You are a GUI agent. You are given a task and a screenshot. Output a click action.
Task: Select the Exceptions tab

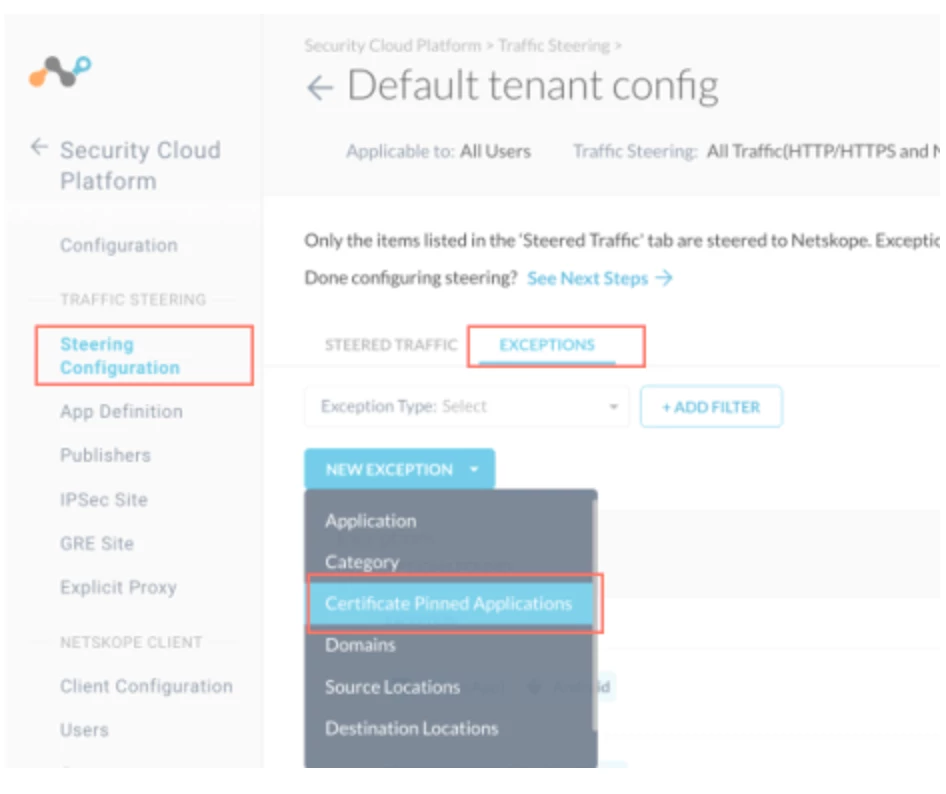[x=547, y=345]
